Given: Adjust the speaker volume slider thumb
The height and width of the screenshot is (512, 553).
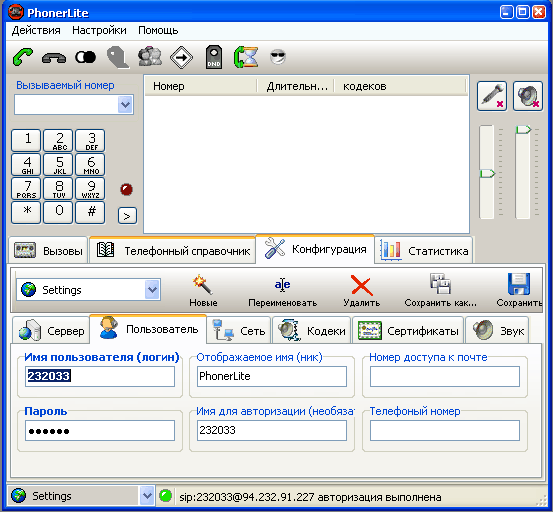Looking at the screenshot, I should click(523, 130).
